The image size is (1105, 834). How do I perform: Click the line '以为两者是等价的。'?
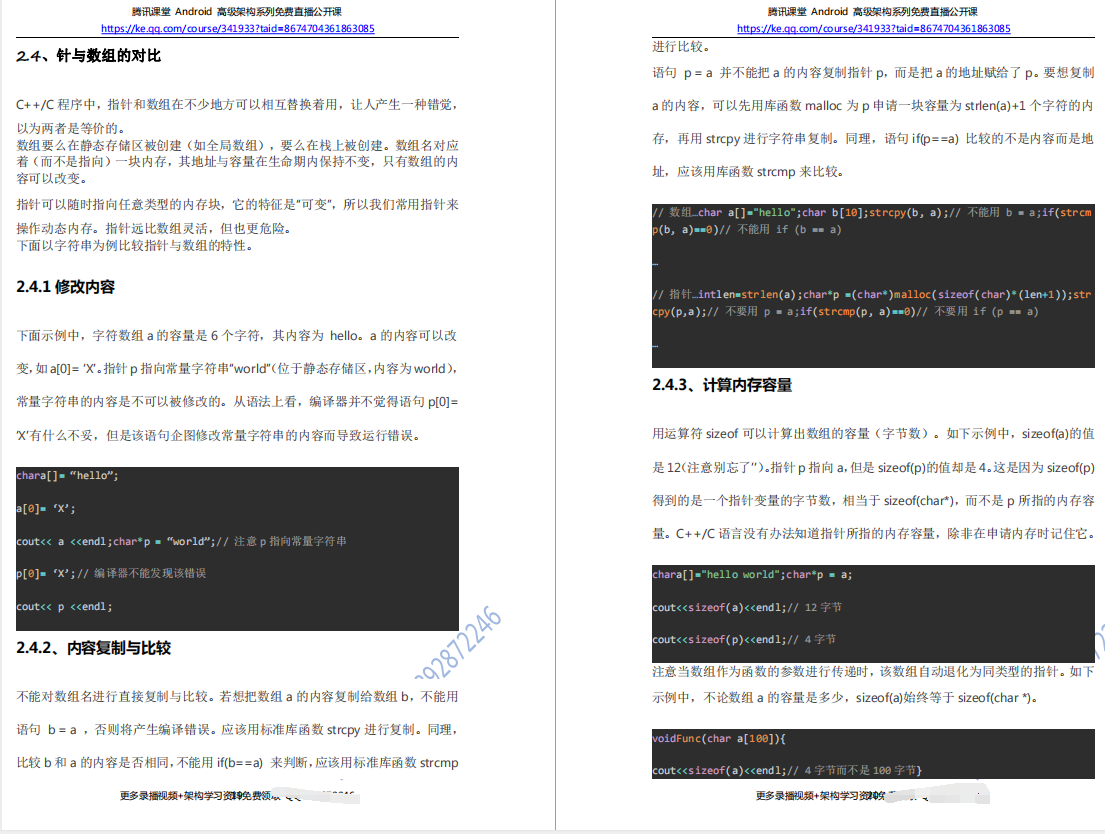click(71, 128)
